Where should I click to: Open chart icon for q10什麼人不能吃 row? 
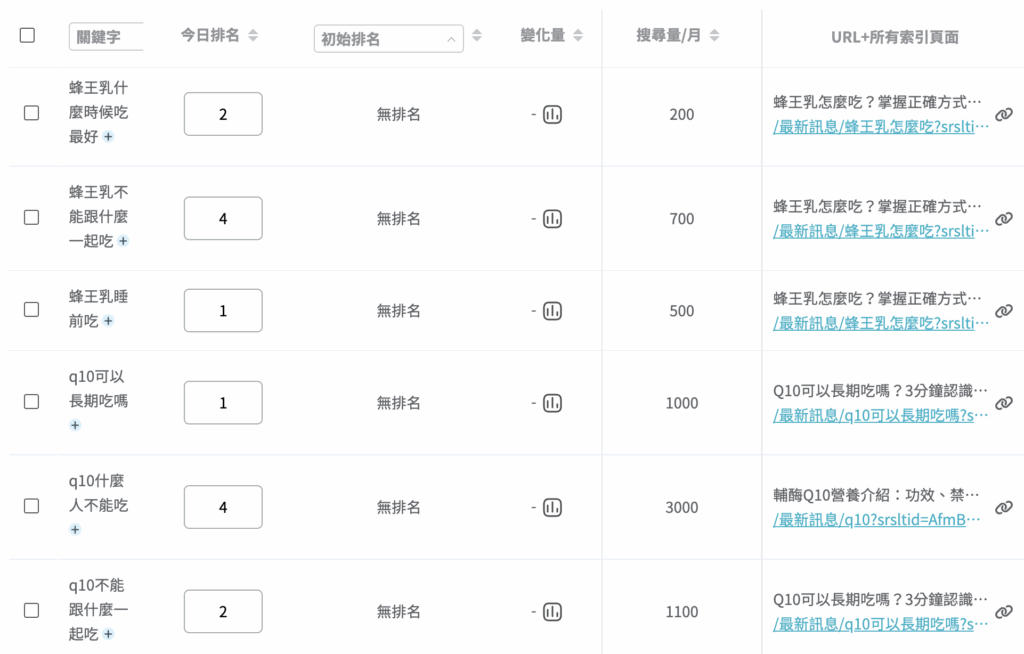[552, 507]
